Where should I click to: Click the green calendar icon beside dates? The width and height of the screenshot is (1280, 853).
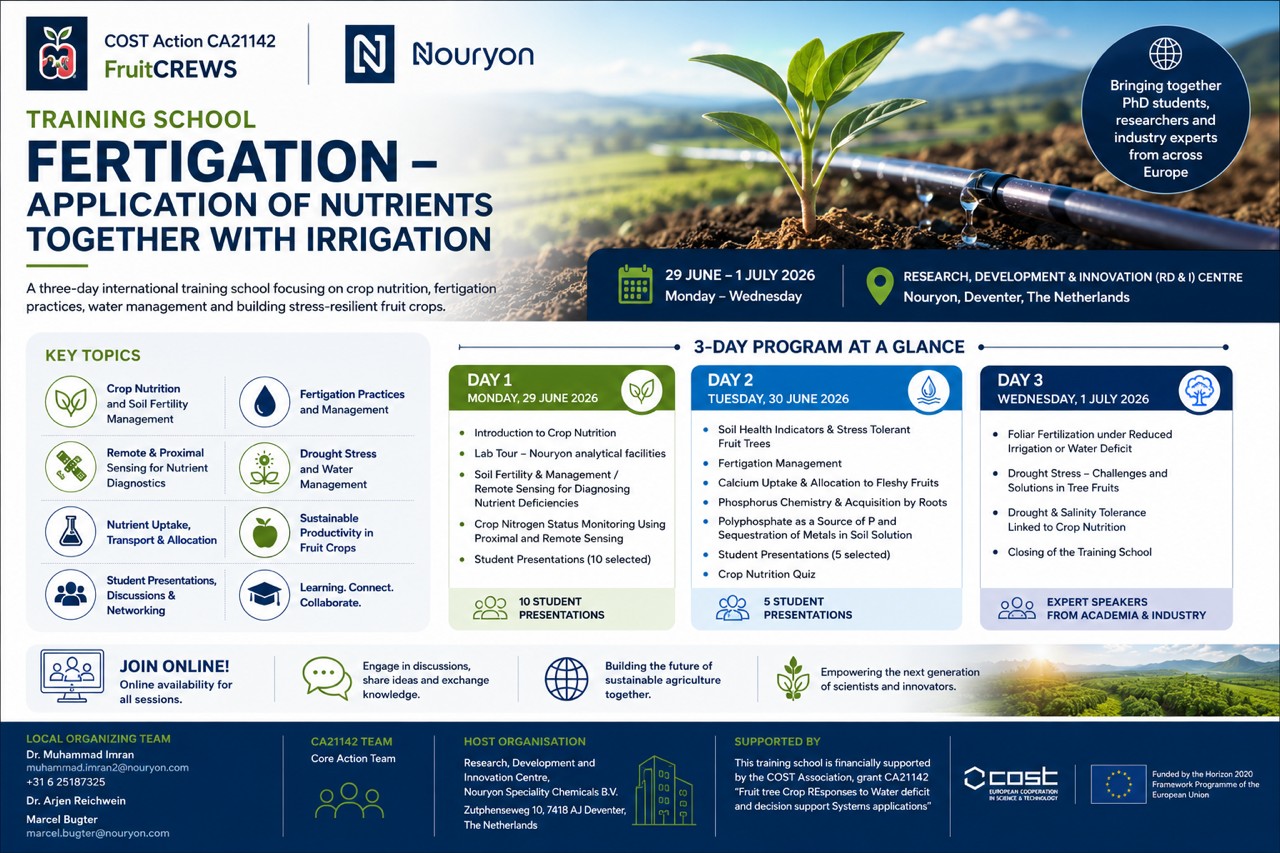pos(635,284)
